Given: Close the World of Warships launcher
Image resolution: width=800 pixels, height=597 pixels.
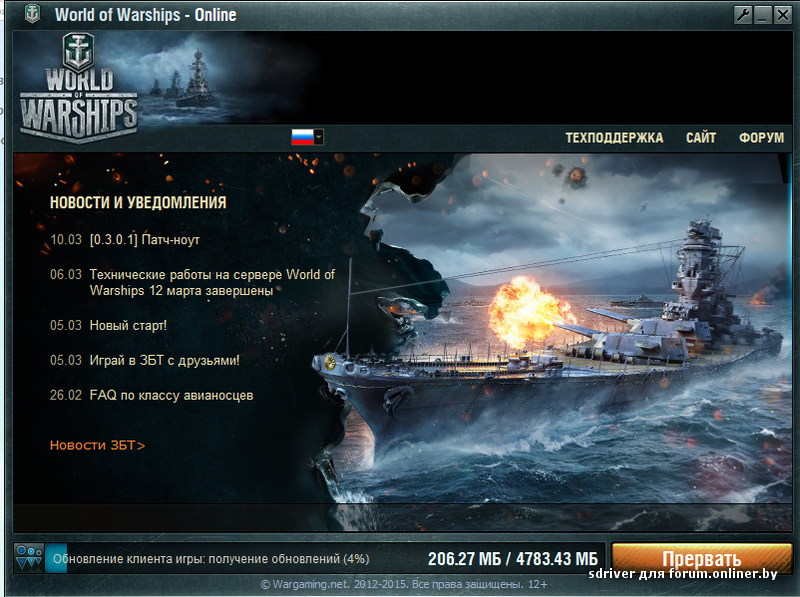Looking at the screenshot, I should 783,15.
